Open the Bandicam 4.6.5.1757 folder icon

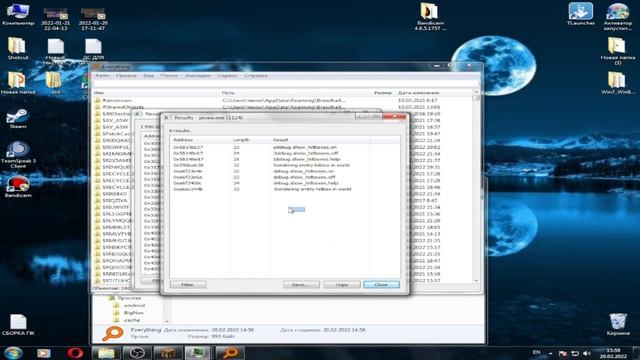[x=430, y=17]
